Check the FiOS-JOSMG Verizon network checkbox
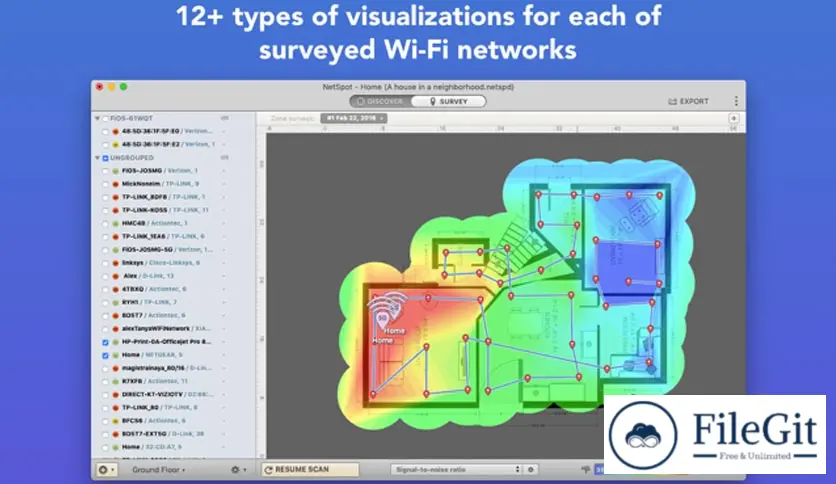Image resolution: width=836 pixels, height=484 pixels. (105, 171)
